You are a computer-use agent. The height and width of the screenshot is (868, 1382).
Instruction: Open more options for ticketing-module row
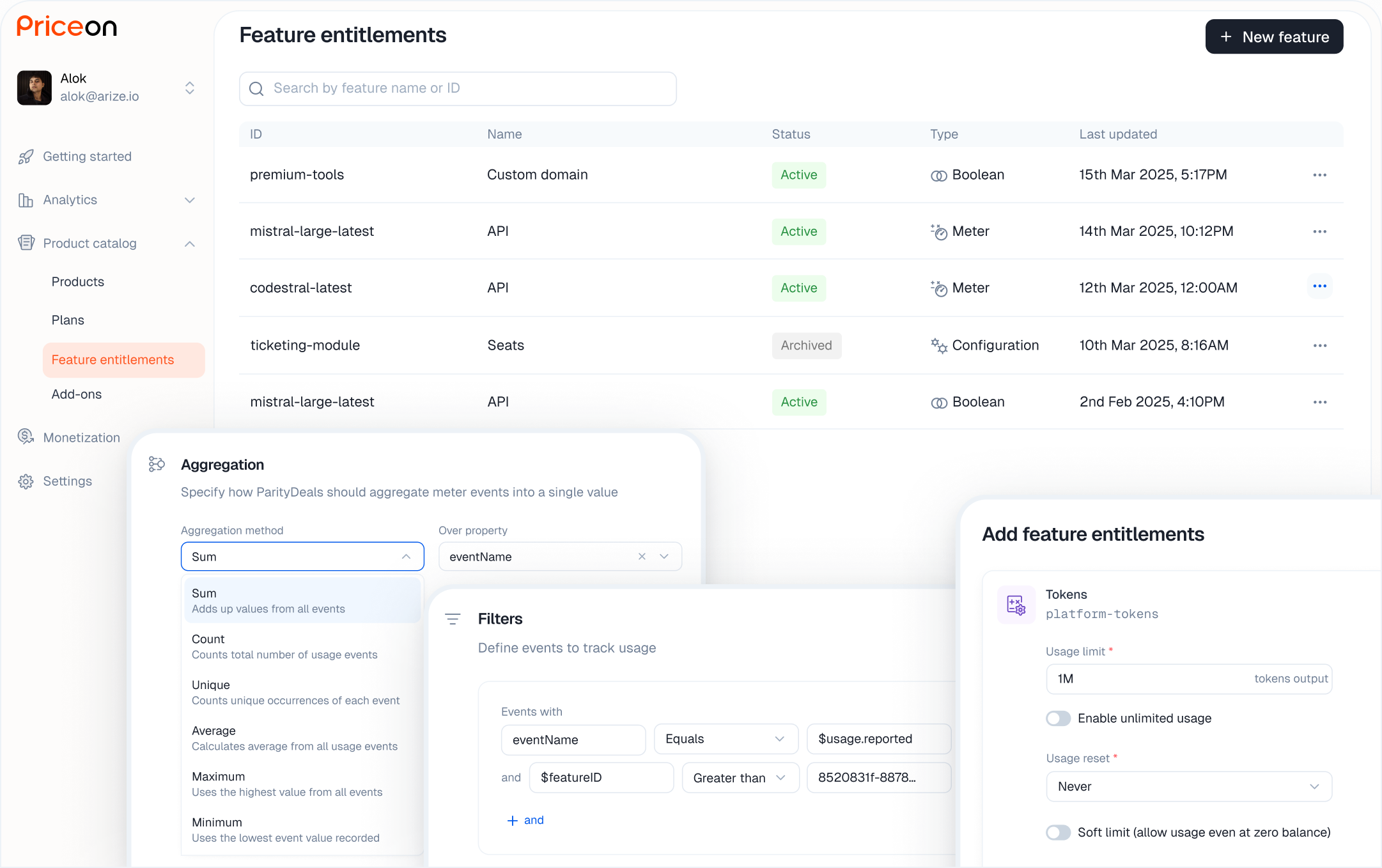pyautogui.click(x=1319, y=345)
